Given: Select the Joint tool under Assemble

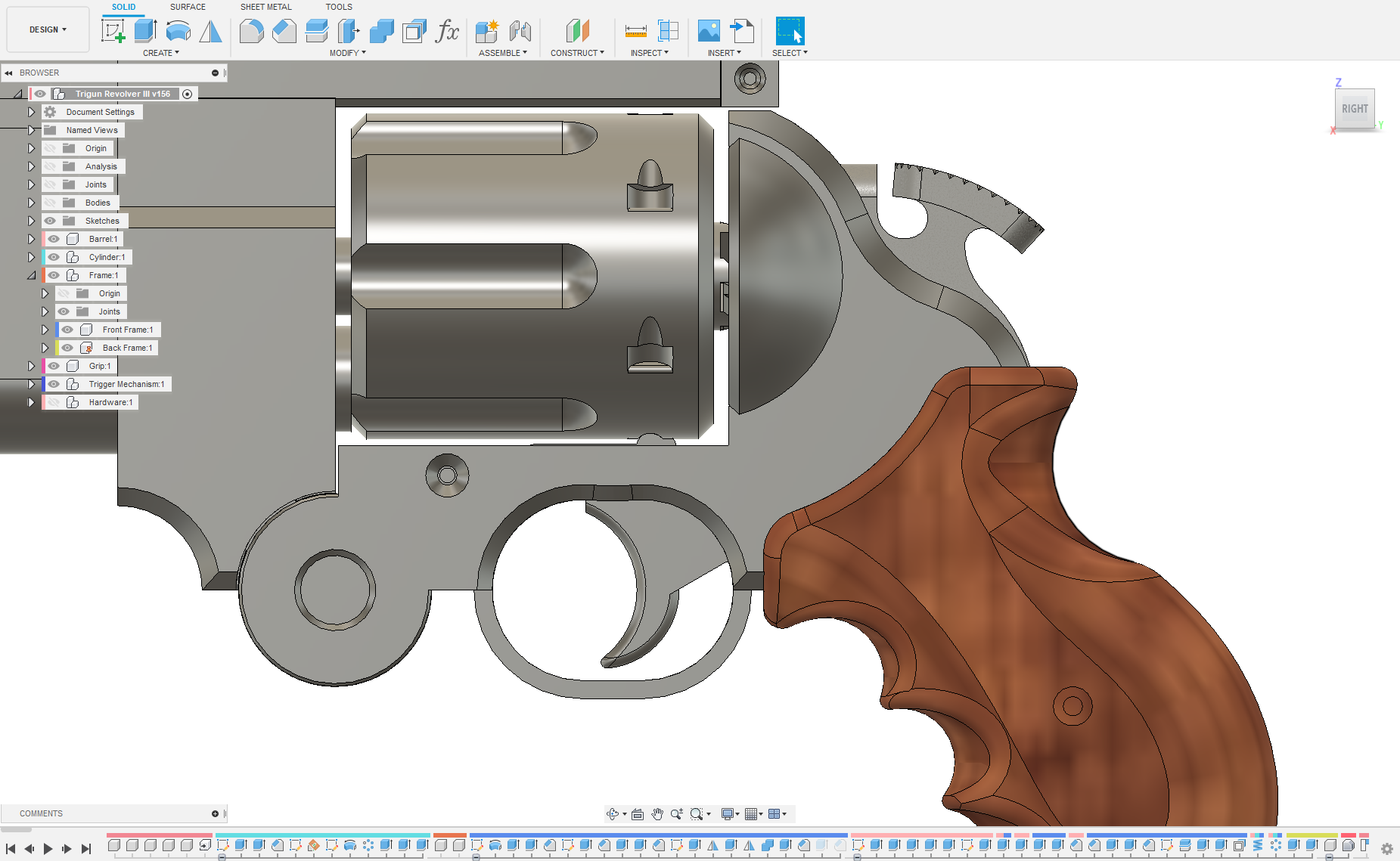Looking at the screenshot, I should pyautogui.click(x=520, y=31).
